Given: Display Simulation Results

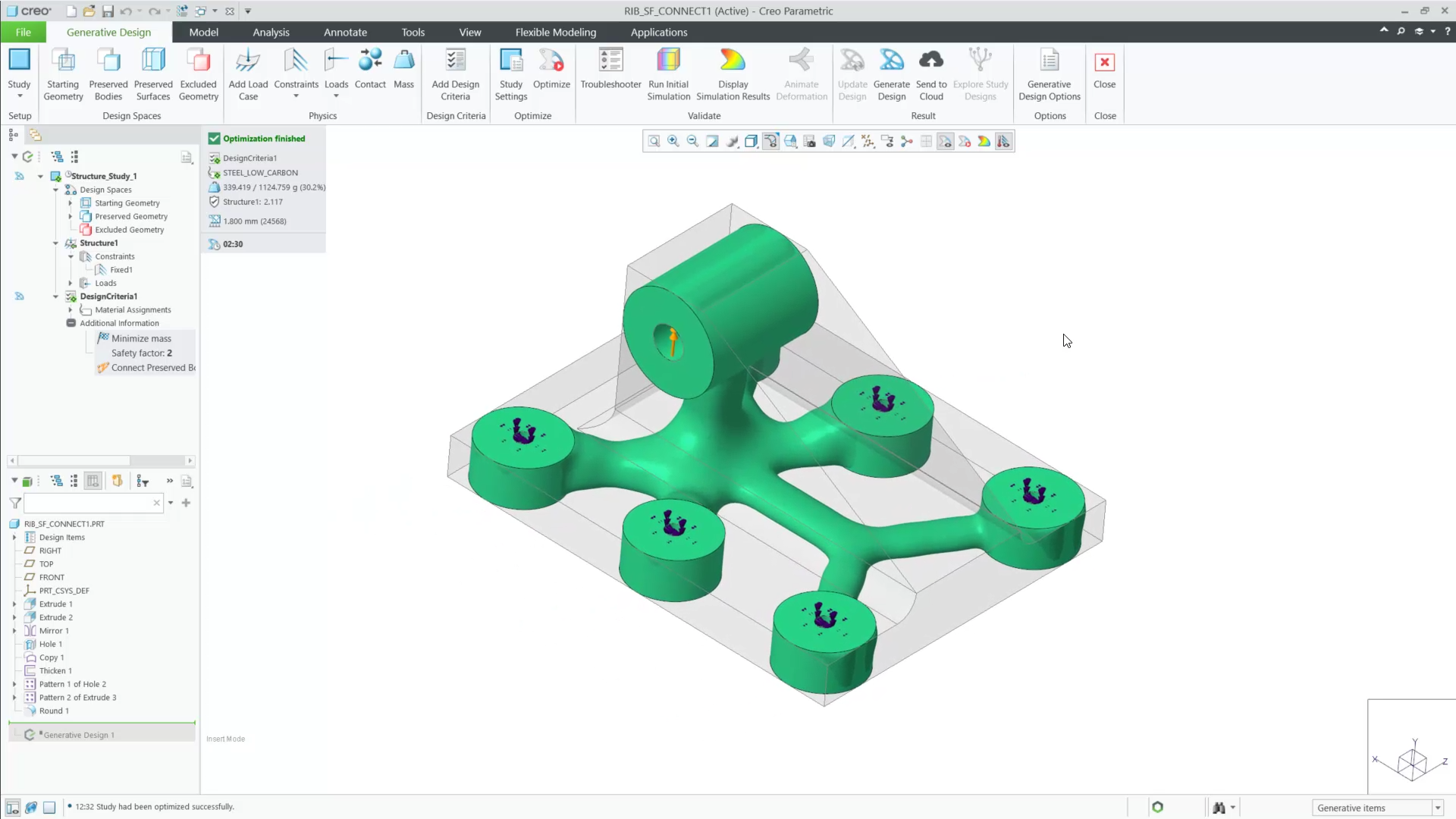Looking at the screenshot, I should [733, 74].
